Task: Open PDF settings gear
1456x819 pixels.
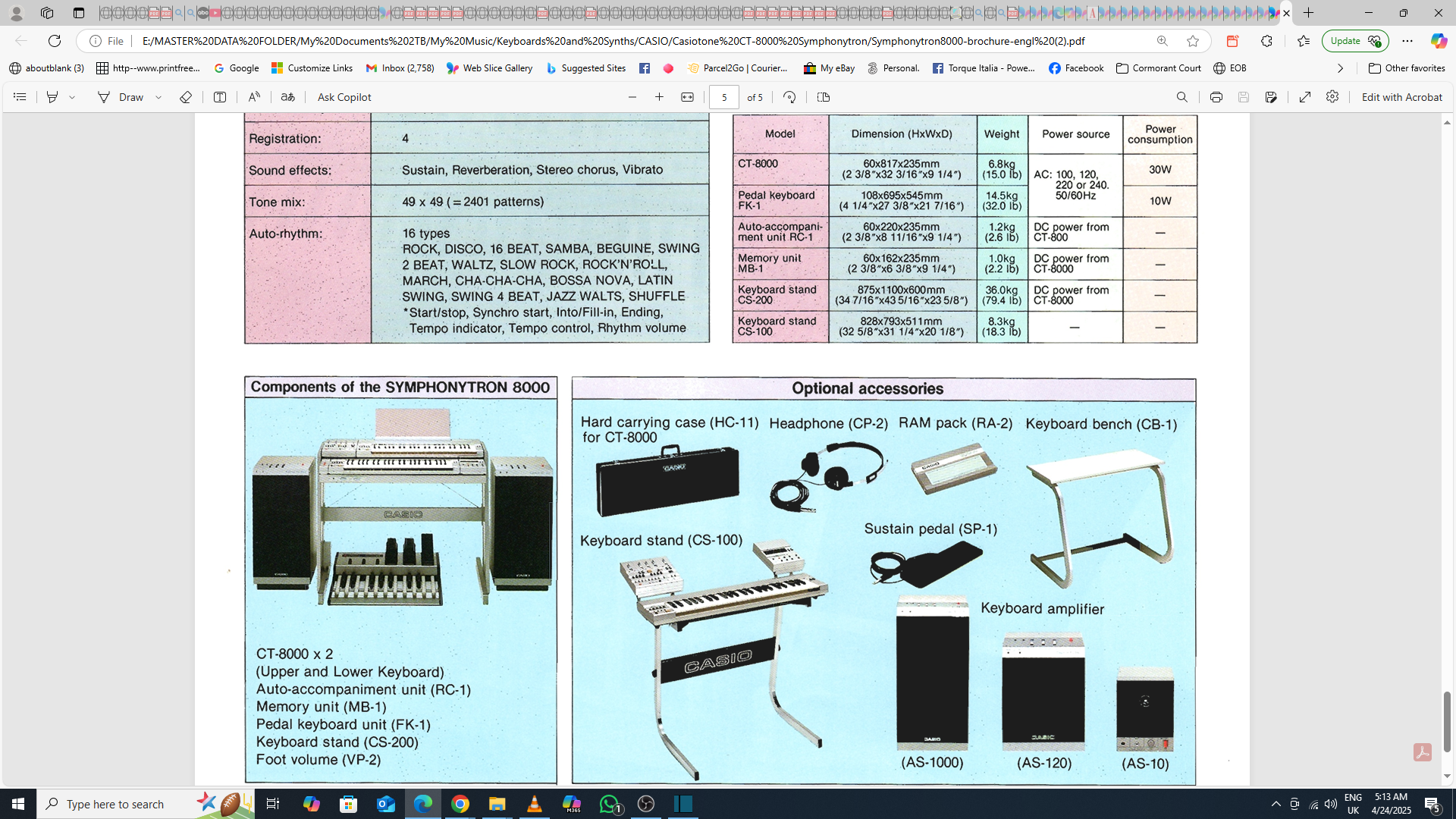Action: (x=1332, y=97)
